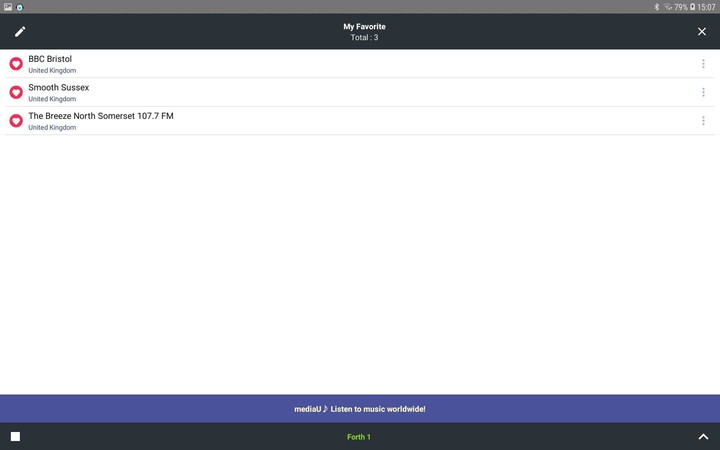Screen dimensions: 720x450
Task: Open more options for Smooth Sussex
Action: [703, 92]
